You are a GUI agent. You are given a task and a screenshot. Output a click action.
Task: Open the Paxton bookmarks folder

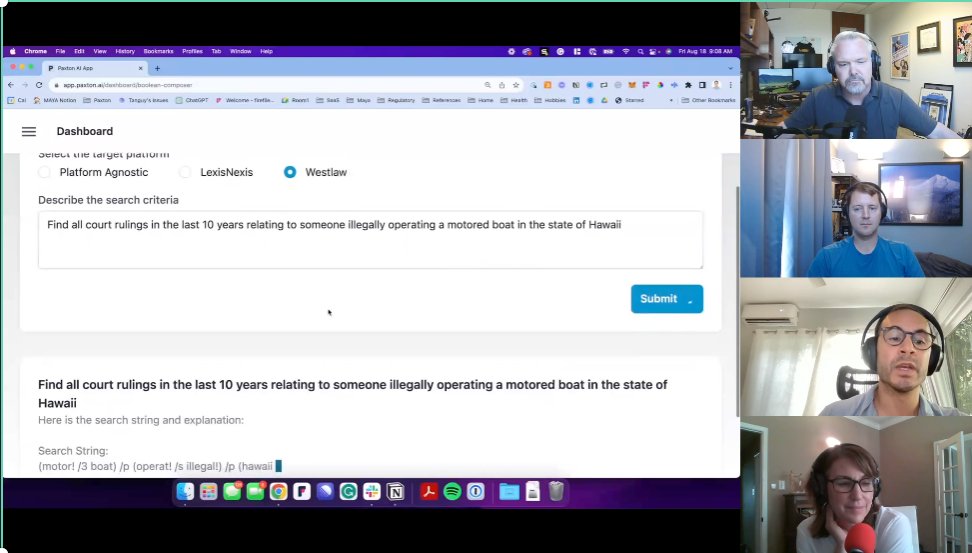[x=97, y=100]
